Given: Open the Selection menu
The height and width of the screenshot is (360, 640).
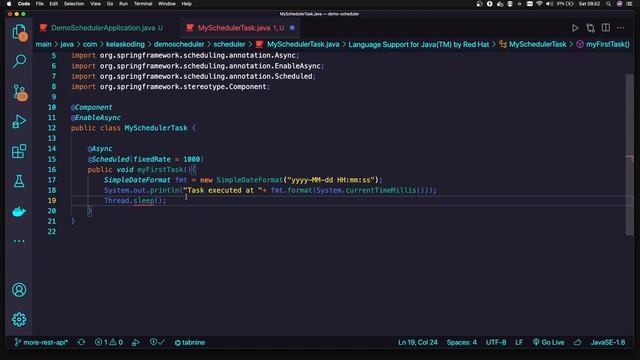Looking at the screenshot, I should pos(74,4).
